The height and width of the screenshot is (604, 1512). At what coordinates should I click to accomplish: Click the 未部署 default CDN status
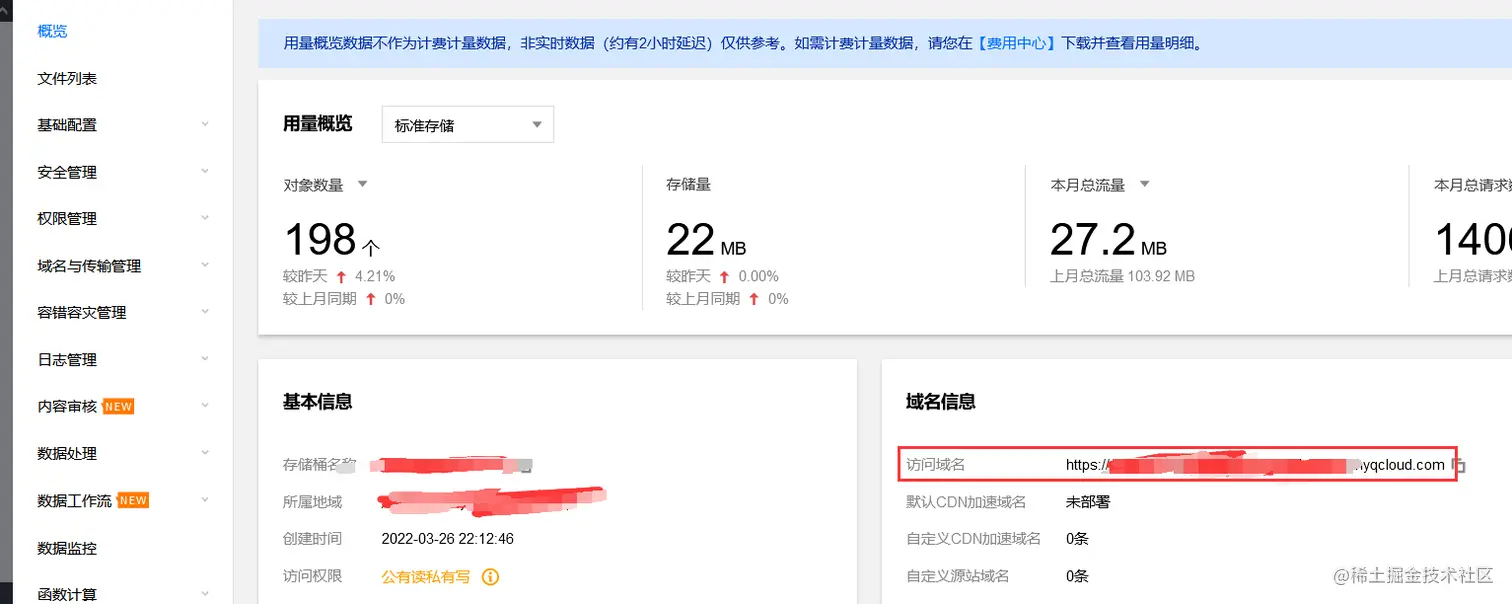pyautogui.click(x=1088, y=501)
